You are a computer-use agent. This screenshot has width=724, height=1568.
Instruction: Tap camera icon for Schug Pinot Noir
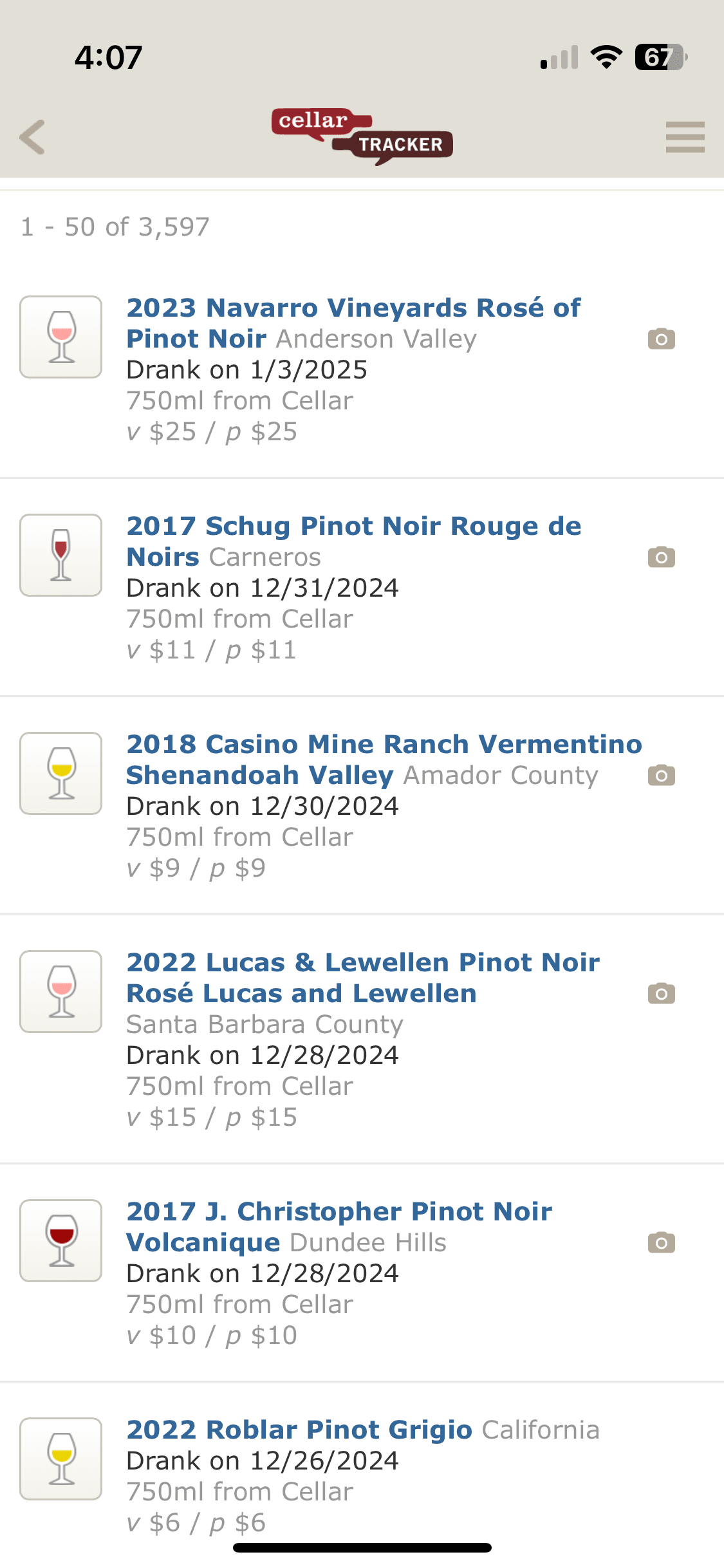tap(661, 557)
